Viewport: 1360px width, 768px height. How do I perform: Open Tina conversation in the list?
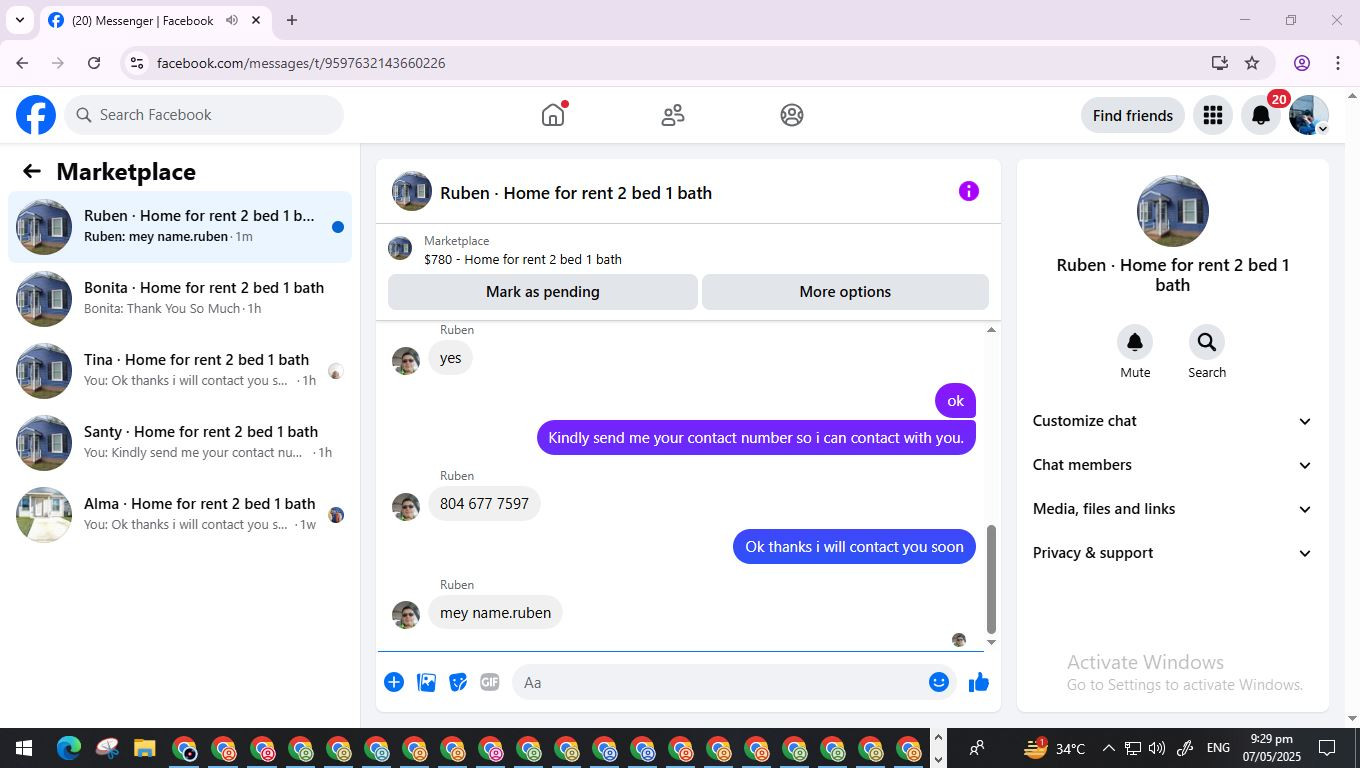pyautogui.click(x=180, y=371)
